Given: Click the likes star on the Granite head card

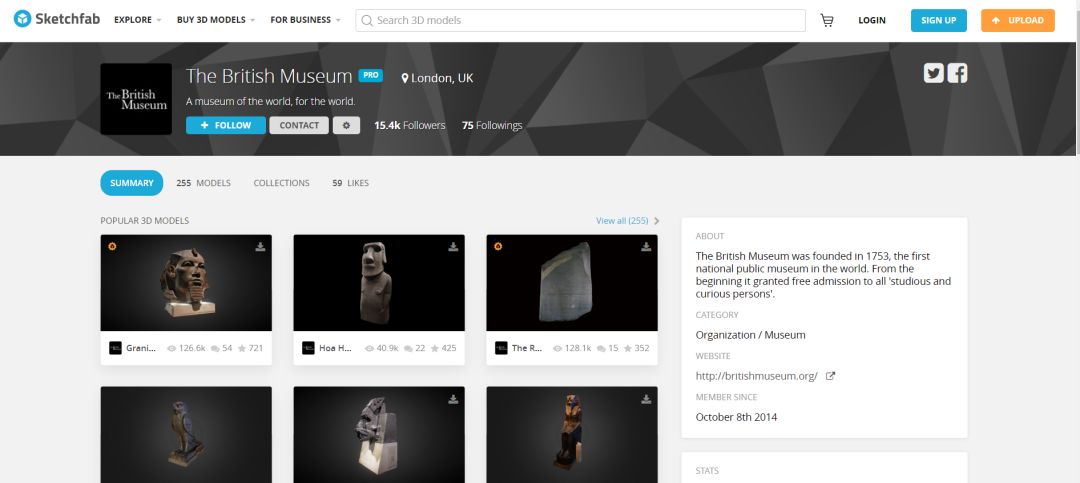Looking at the screenshot, I should pos(242,349).
